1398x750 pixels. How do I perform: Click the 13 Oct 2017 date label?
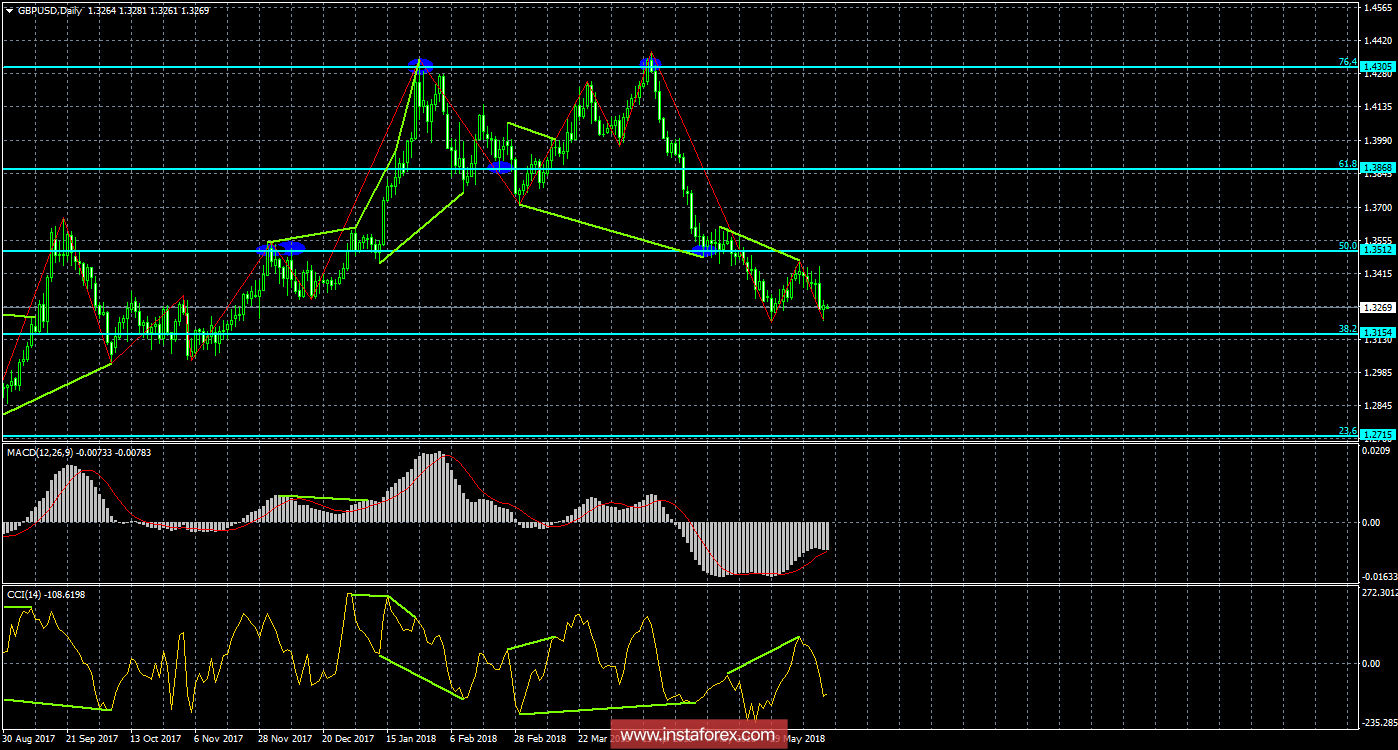(x=155, y=739)
